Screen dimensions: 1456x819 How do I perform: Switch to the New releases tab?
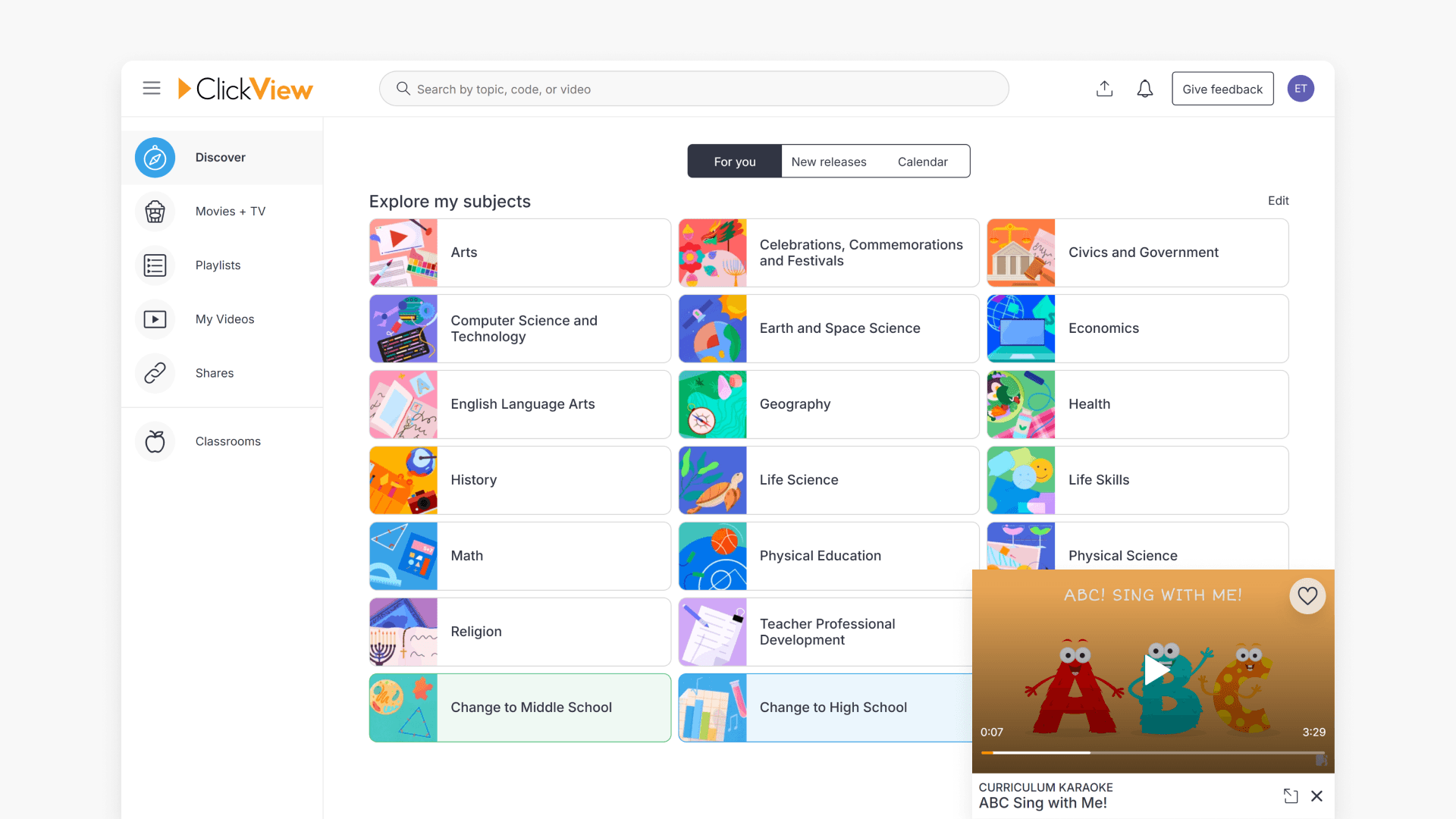[829, 161]
